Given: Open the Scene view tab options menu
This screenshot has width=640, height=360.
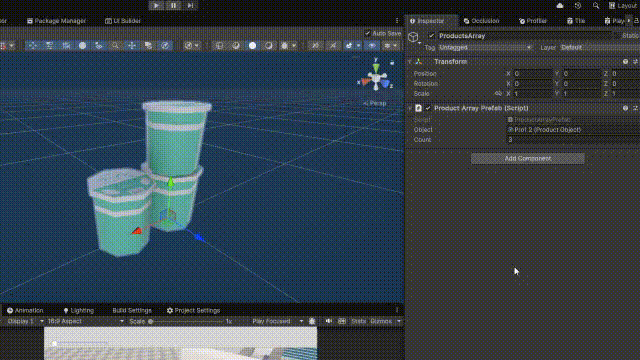Looking at the screenshot, I should coord(397,21).
